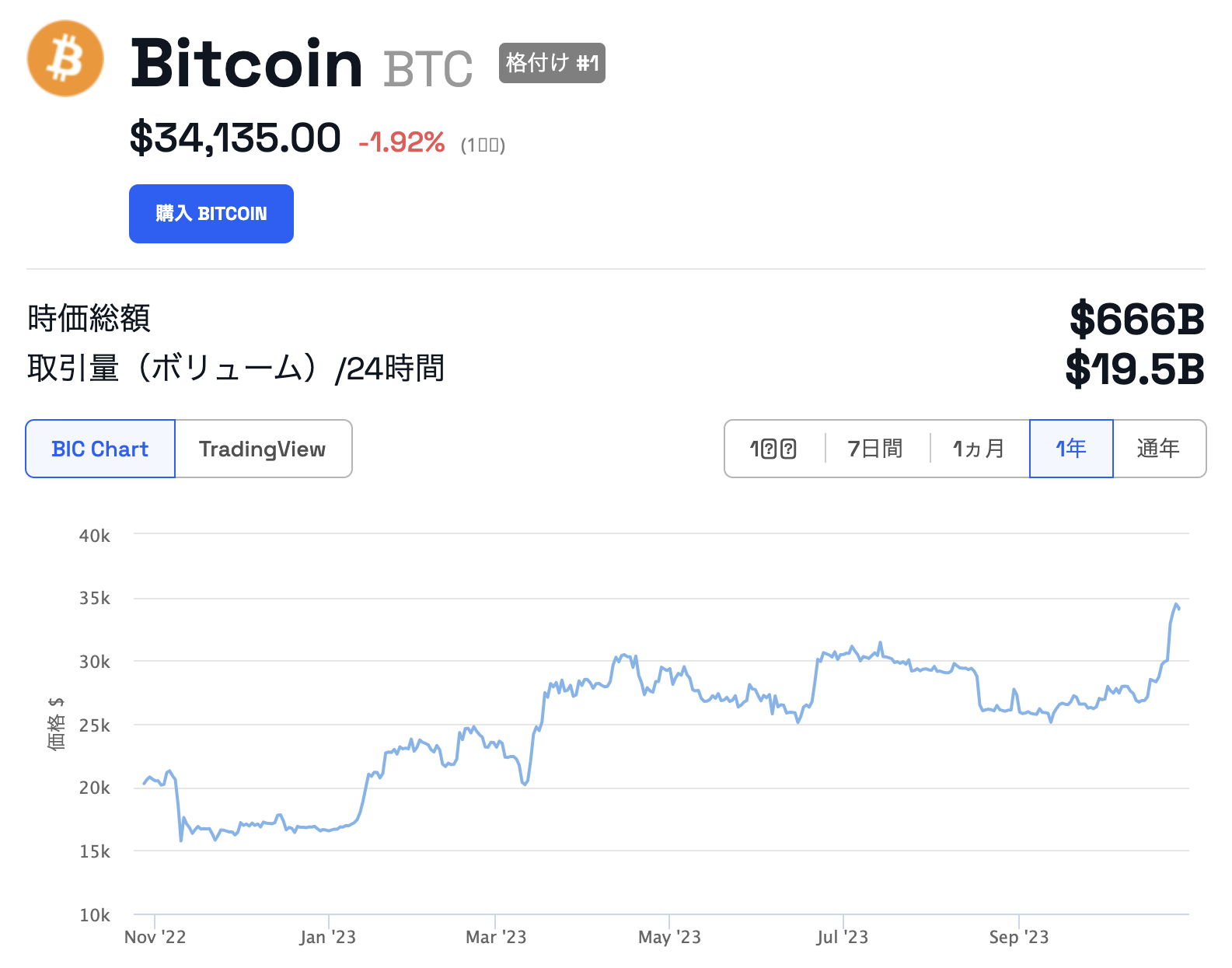Click the Jan '23 x-axis label

click(328, 937)
